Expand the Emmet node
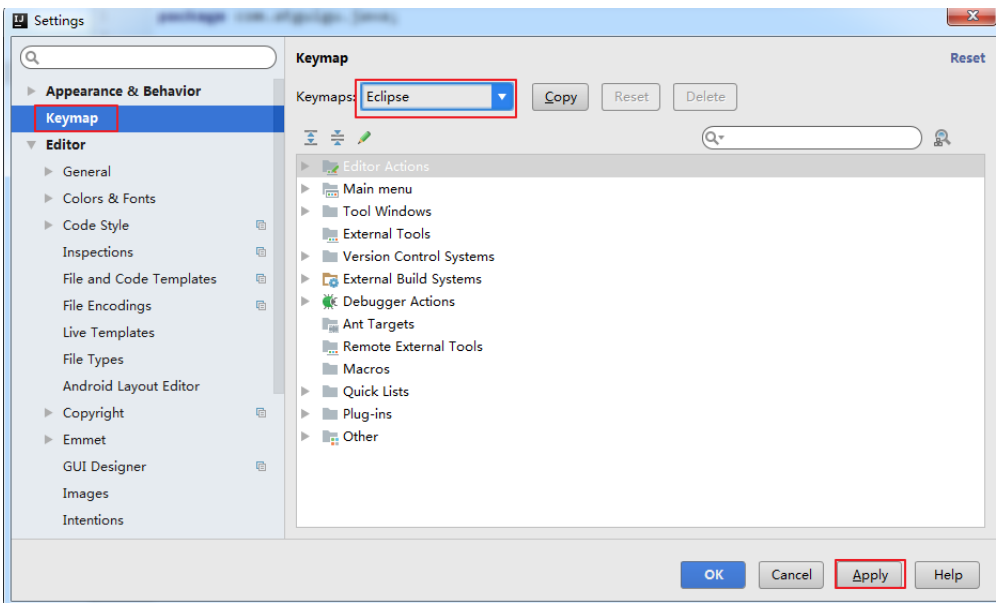The image size is (1000, 603). pyautogui.click(x=48, y=439)
